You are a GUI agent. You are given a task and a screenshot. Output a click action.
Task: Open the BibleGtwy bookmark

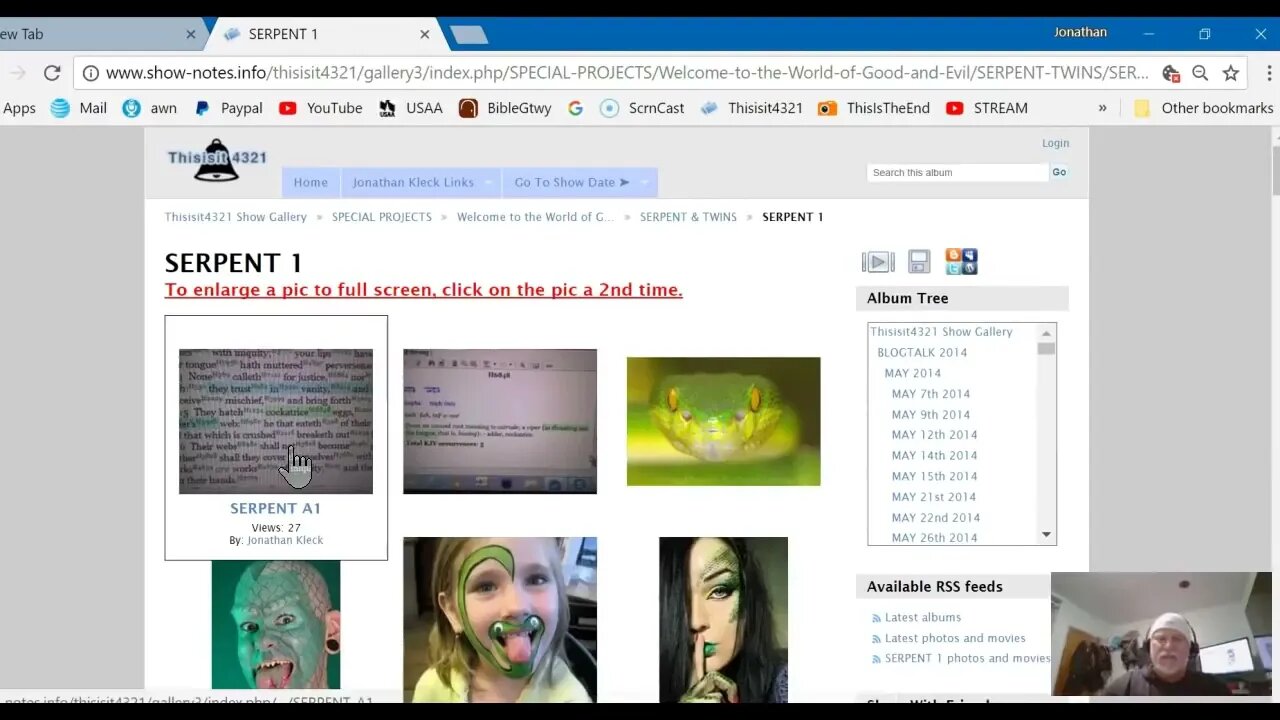pos(505,108)
